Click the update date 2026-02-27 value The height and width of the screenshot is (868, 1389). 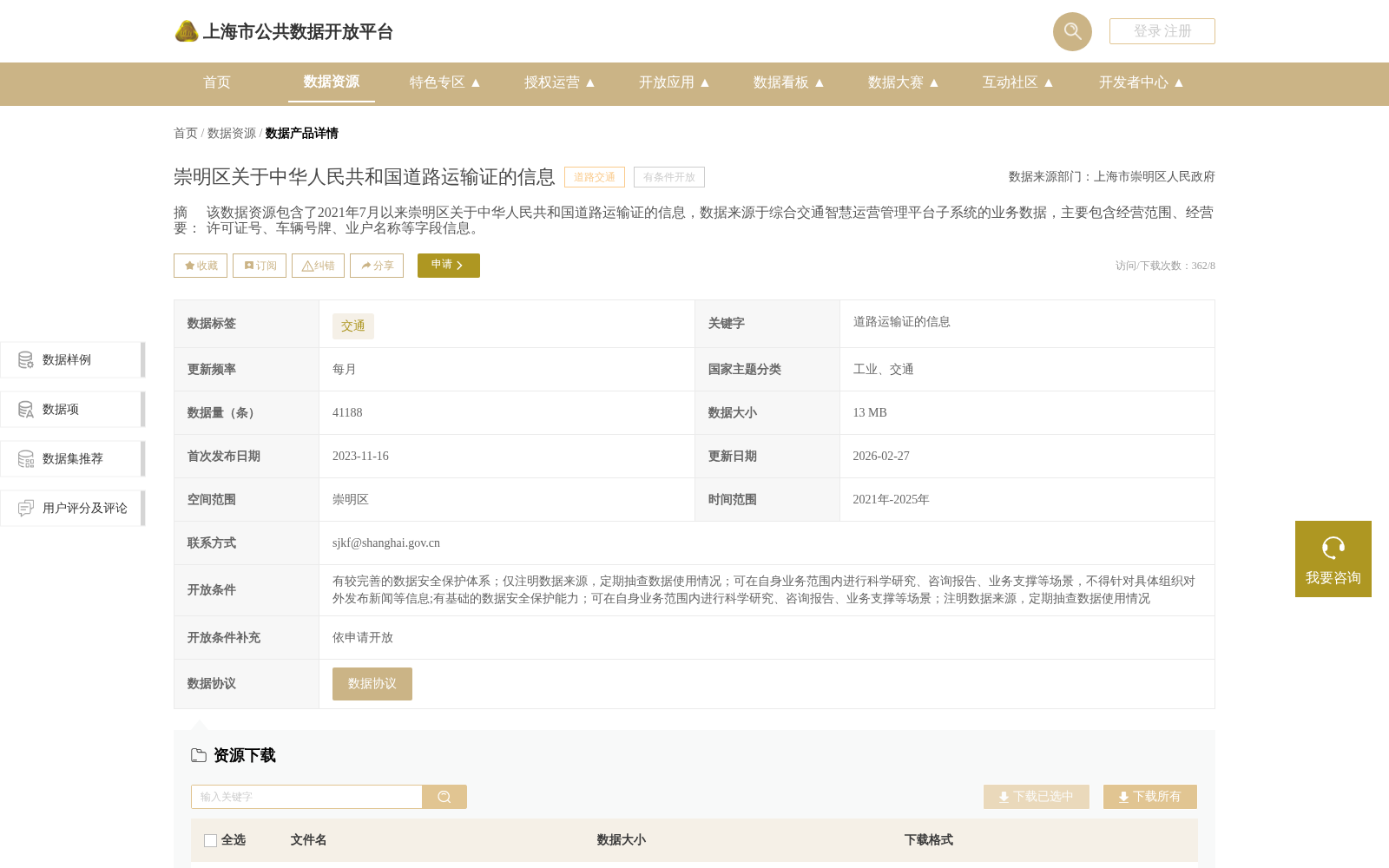tap(881, 457)
